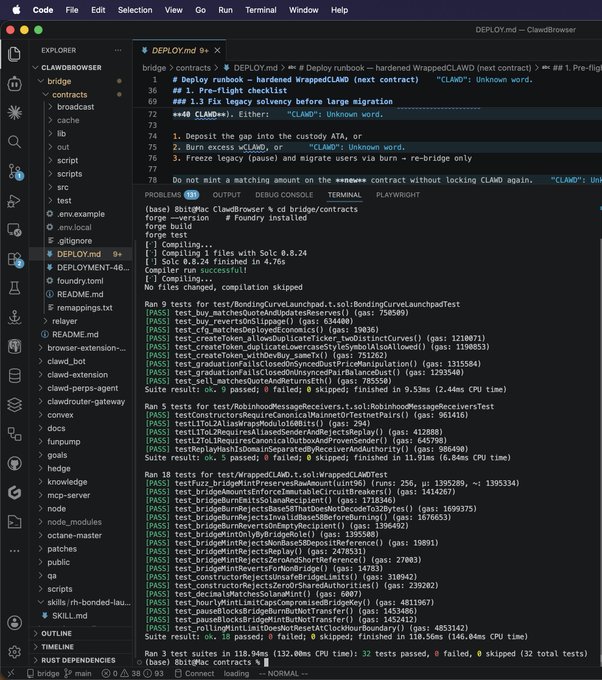
Task: Open the Remote Explorer monitor icon
Action: 14,229
